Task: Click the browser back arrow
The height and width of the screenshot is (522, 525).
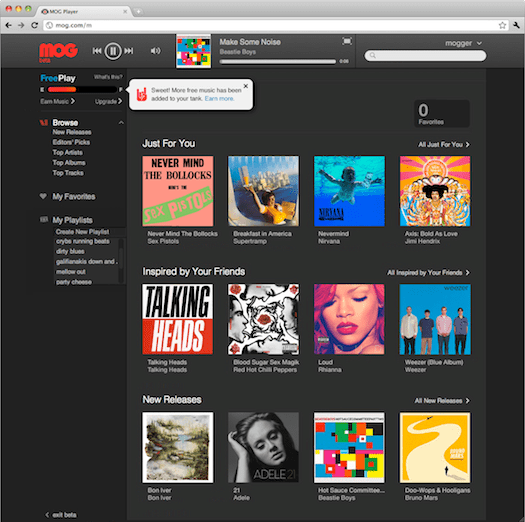Action: tap(9, 25)
